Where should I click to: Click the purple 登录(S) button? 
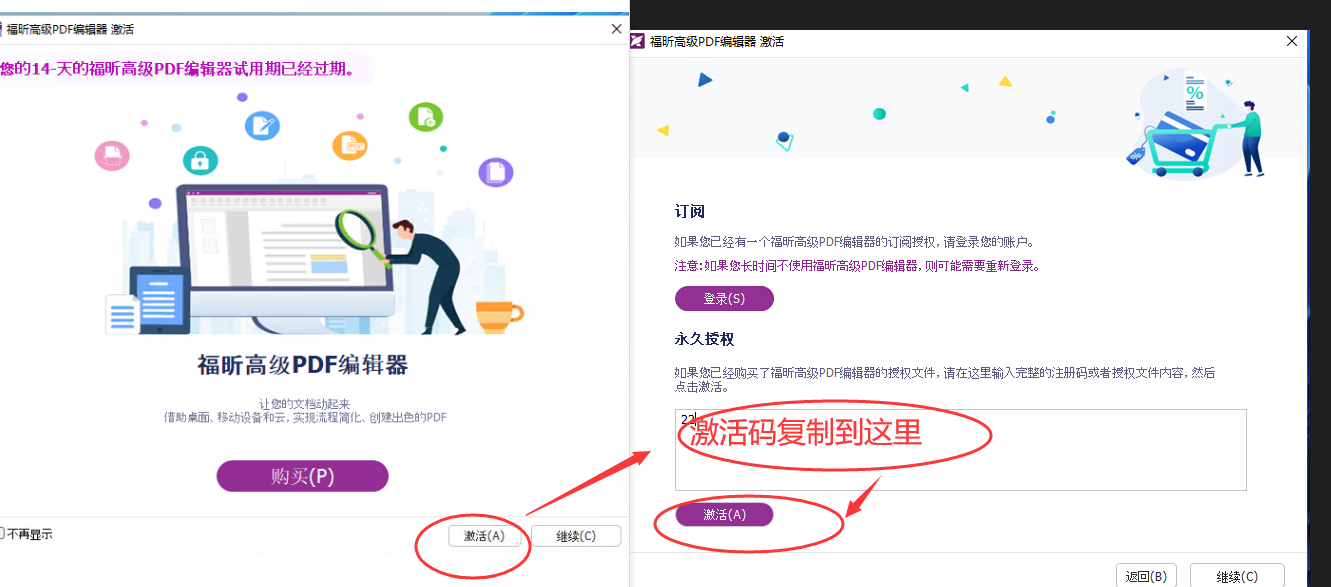pos(724,299)
